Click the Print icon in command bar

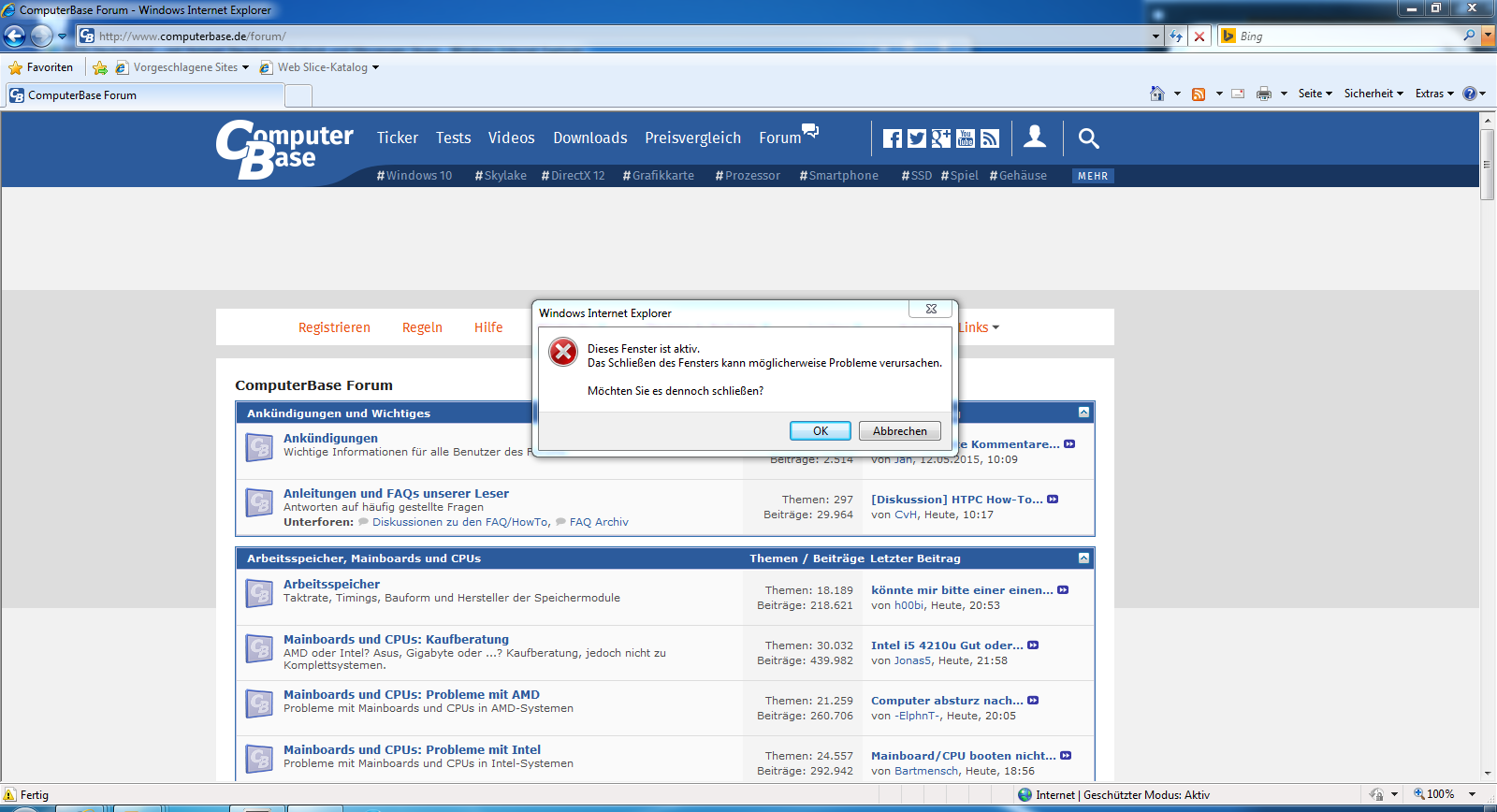(1264, 94)
